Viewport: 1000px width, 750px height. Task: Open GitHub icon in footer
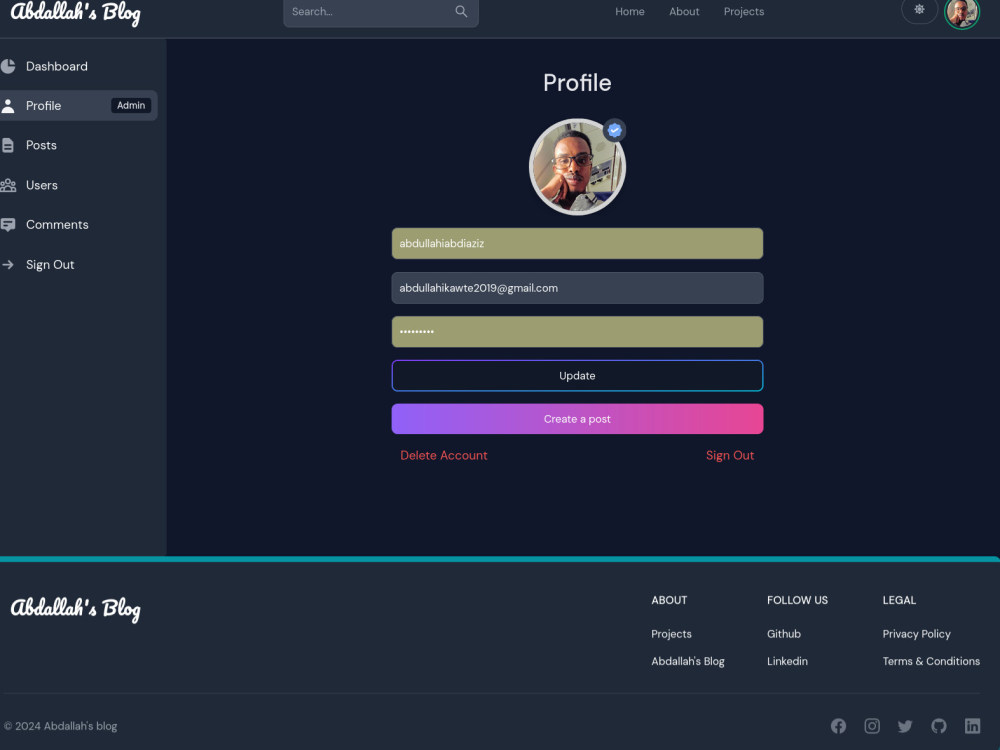(939, 726)
